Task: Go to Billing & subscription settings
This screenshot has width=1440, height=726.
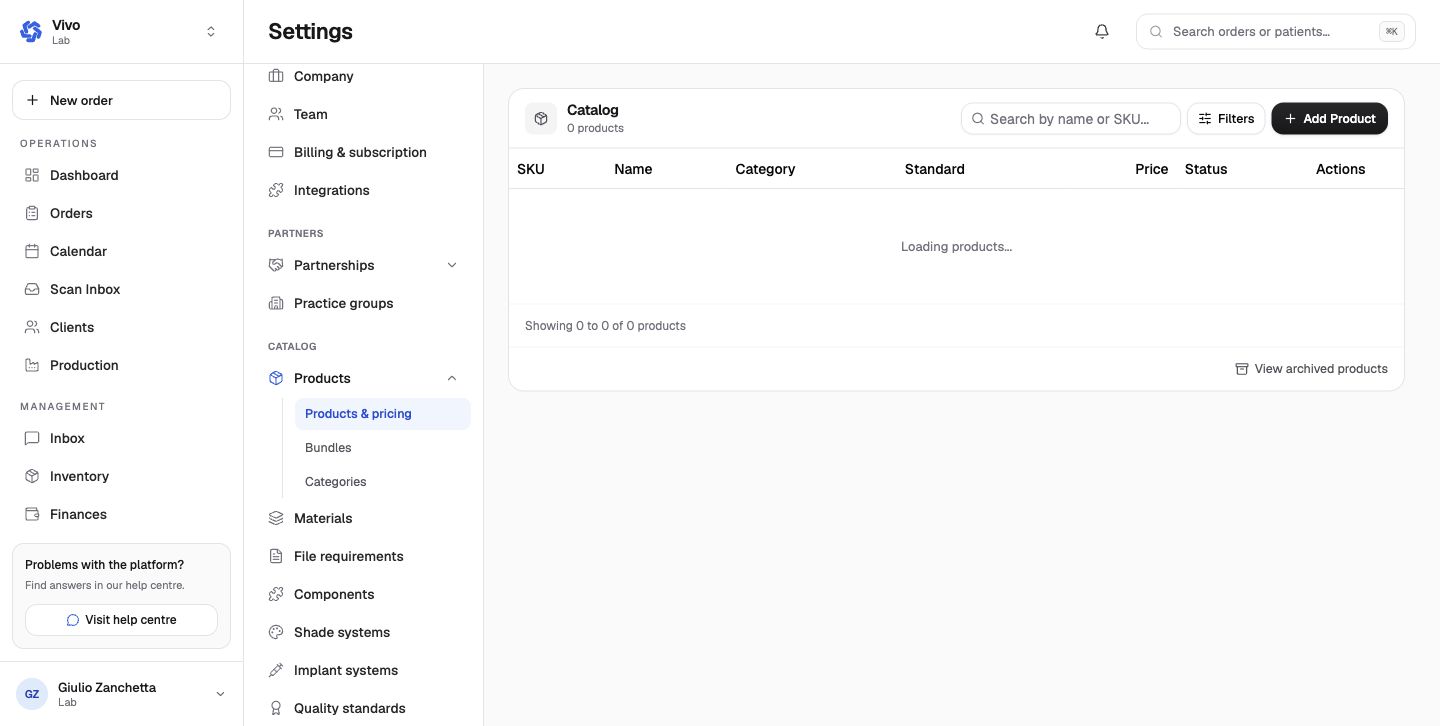Action: click(364, 152)
